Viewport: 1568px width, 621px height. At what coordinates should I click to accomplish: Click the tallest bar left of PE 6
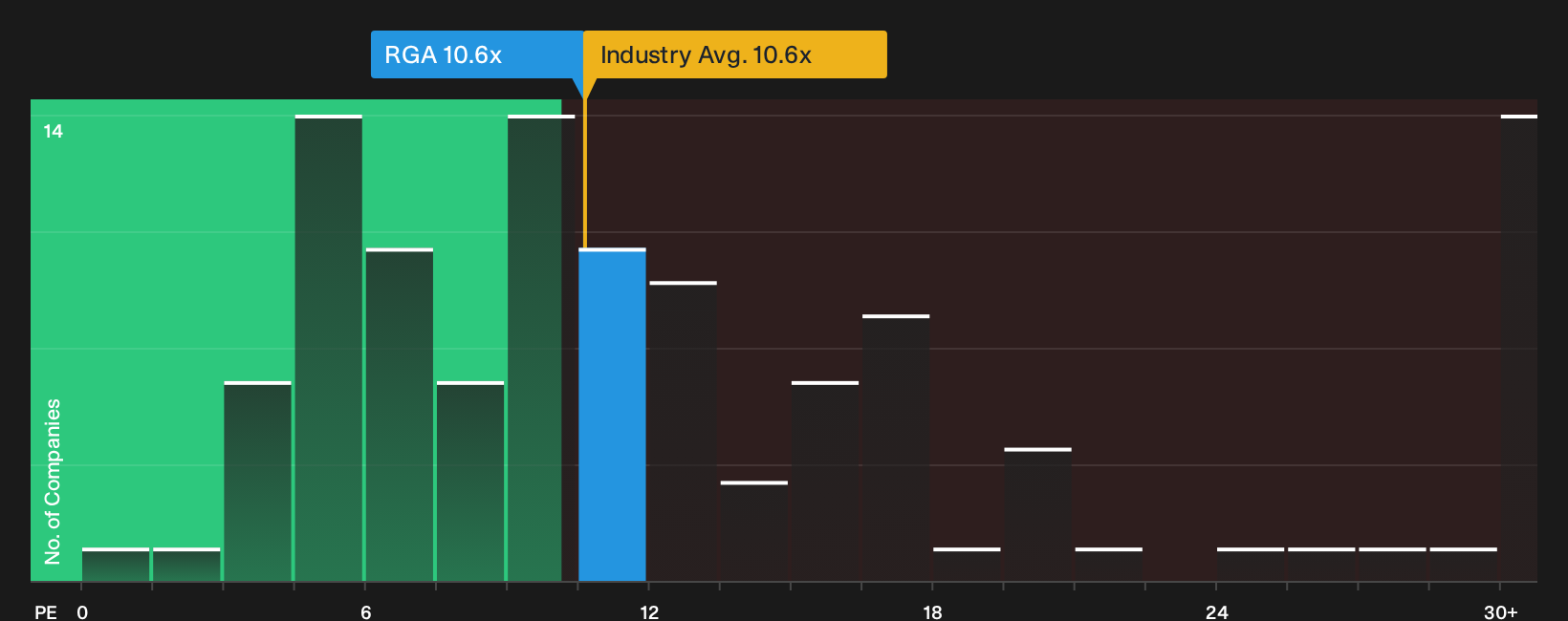[x=329, y=348]
